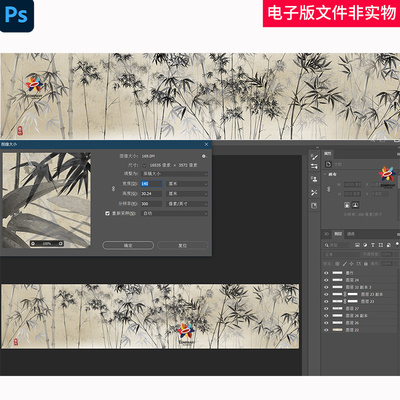Lock layer position with move icon
The image size is (400, 400).
(x=351, y=264)
